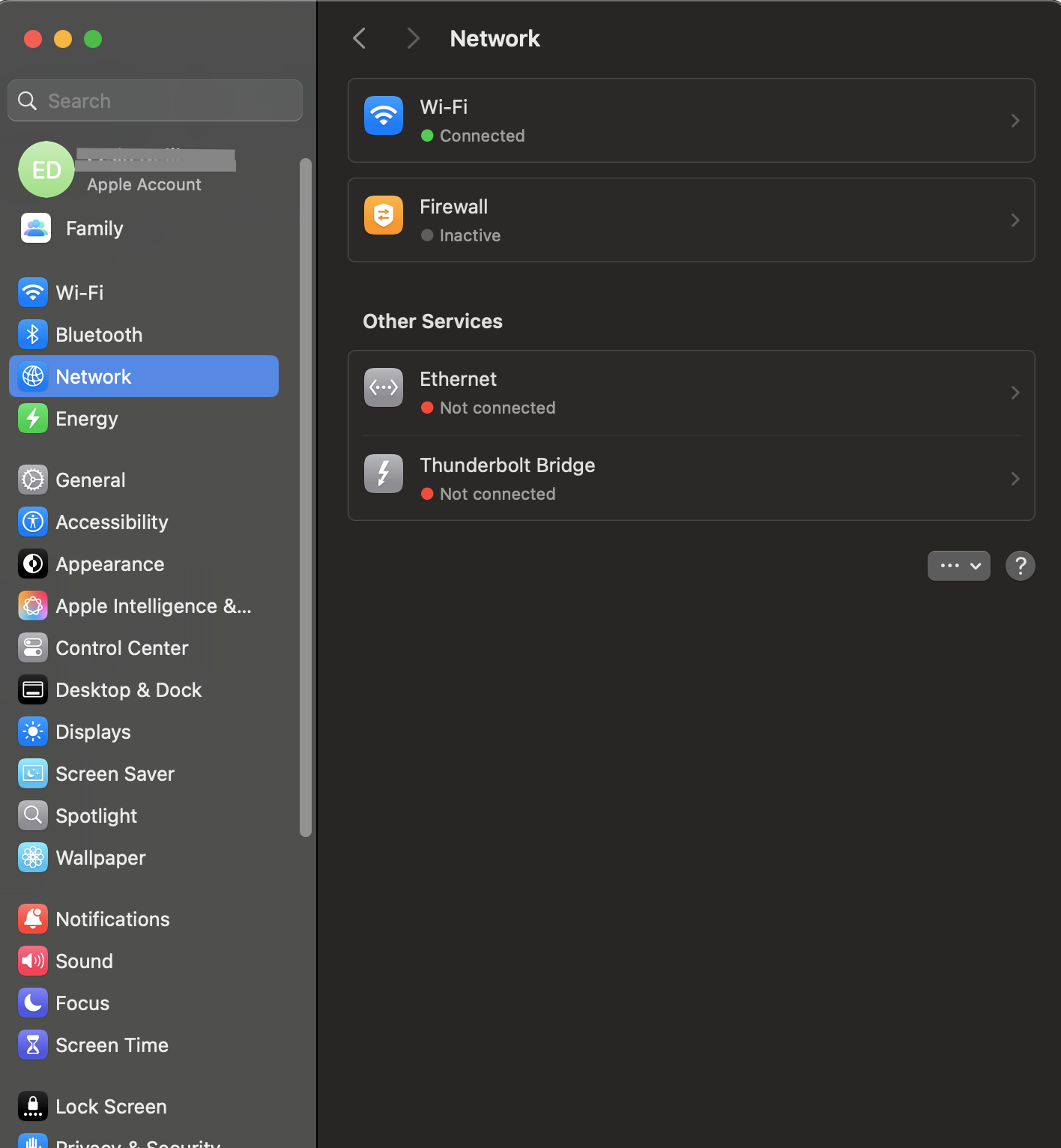Viewport: 1061px width, 1148px height.
Task: Click Ethernet 'Not connected' status text
Action: point(498,408)
